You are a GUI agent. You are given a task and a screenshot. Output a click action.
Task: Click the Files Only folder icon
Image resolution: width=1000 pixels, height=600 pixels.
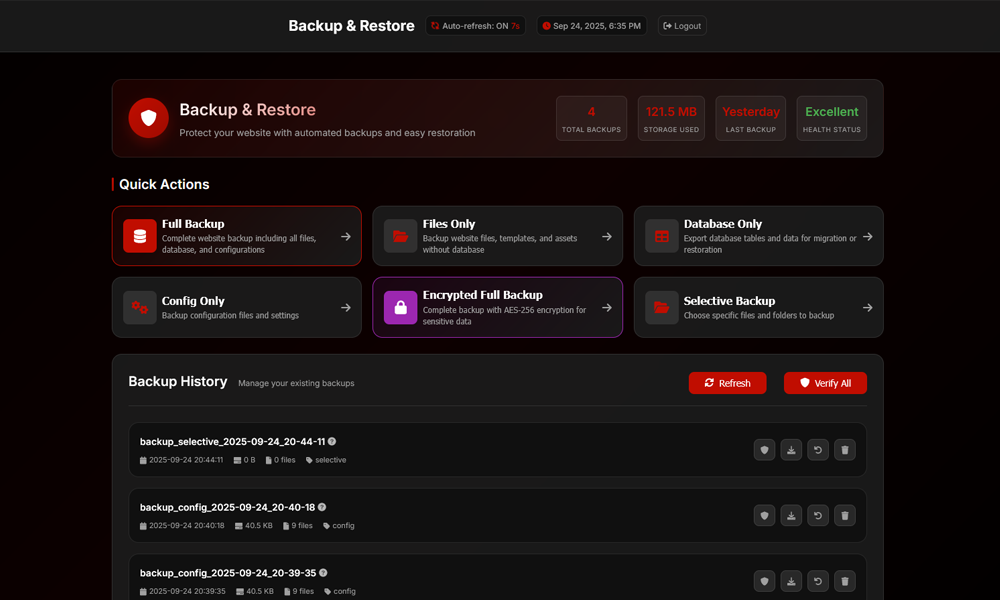coord(400,235)
